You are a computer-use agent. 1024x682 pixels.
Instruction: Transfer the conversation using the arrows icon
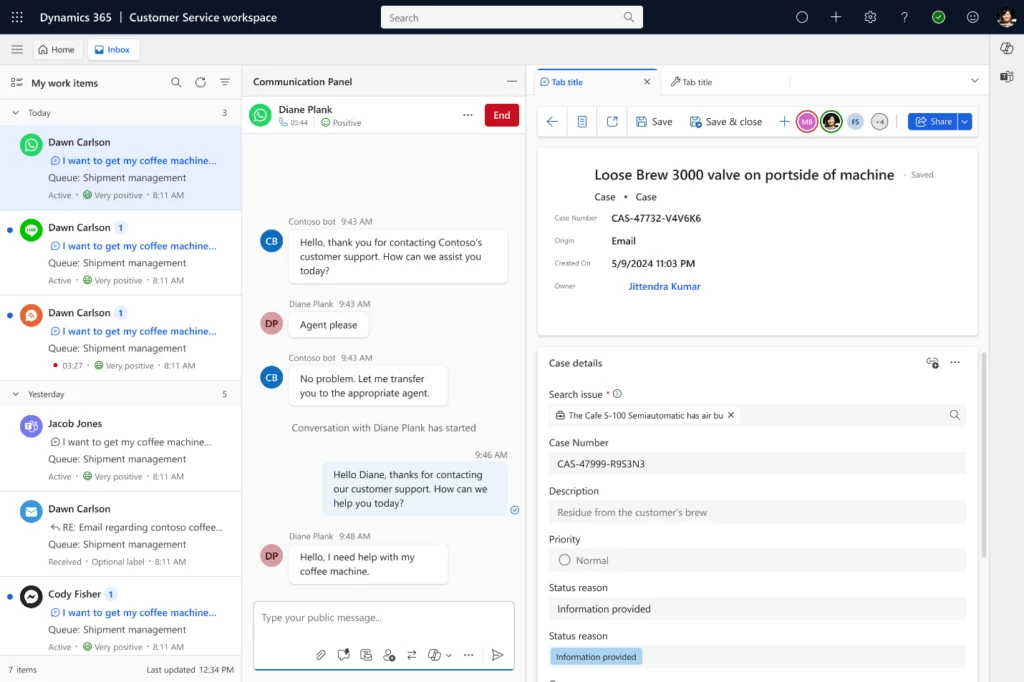412,655
